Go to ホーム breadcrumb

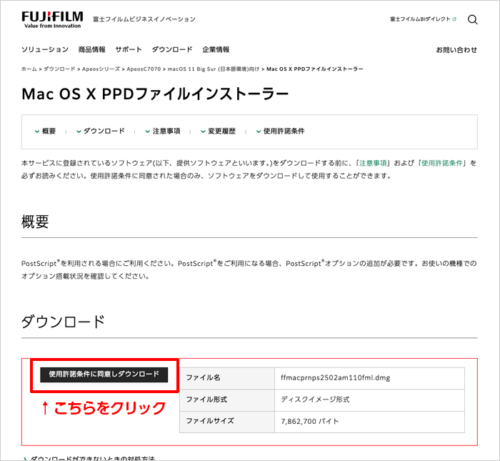pyautogui.click(x=29, y=69)
